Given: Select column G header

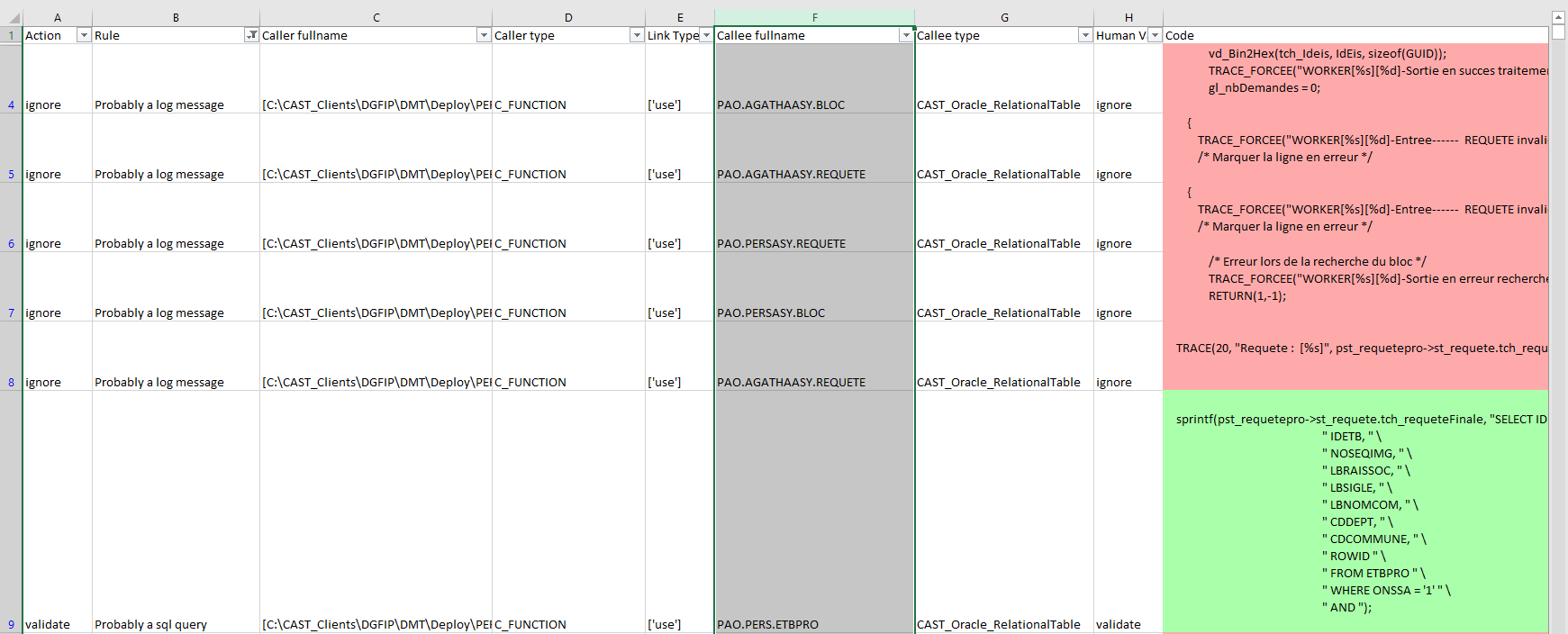Looking at the screenshot, I should click(x=1004, y=17).
